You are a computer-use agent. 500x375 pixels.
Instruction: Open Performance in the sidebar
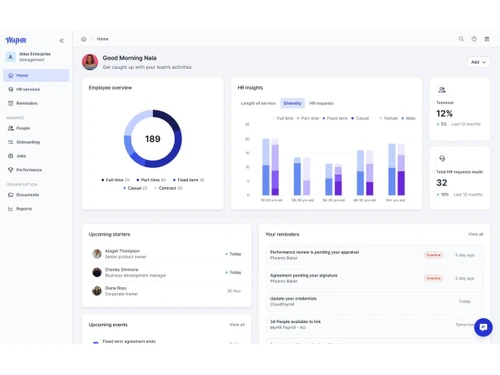pyautogui.click(x=36, y=170)
